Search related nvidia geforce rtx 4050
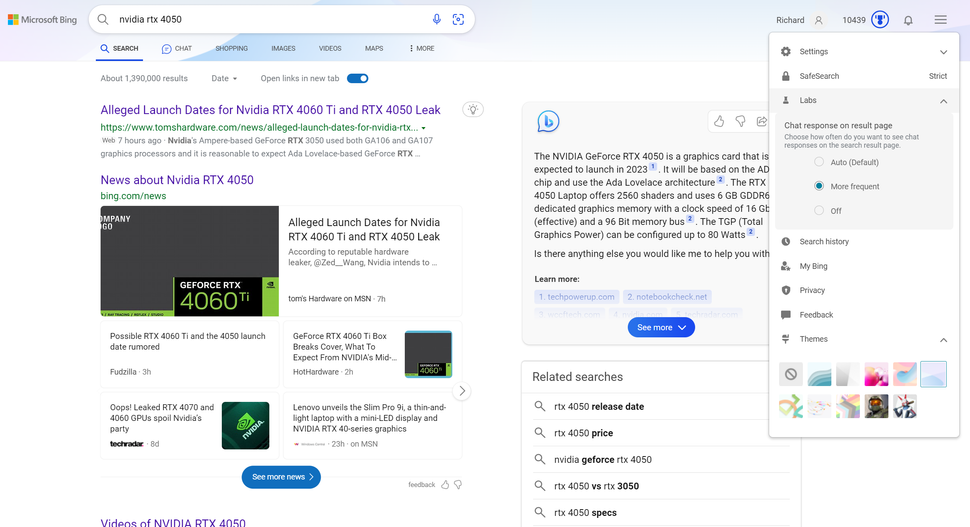Screen dimensions: 970x527 (603, 460)
